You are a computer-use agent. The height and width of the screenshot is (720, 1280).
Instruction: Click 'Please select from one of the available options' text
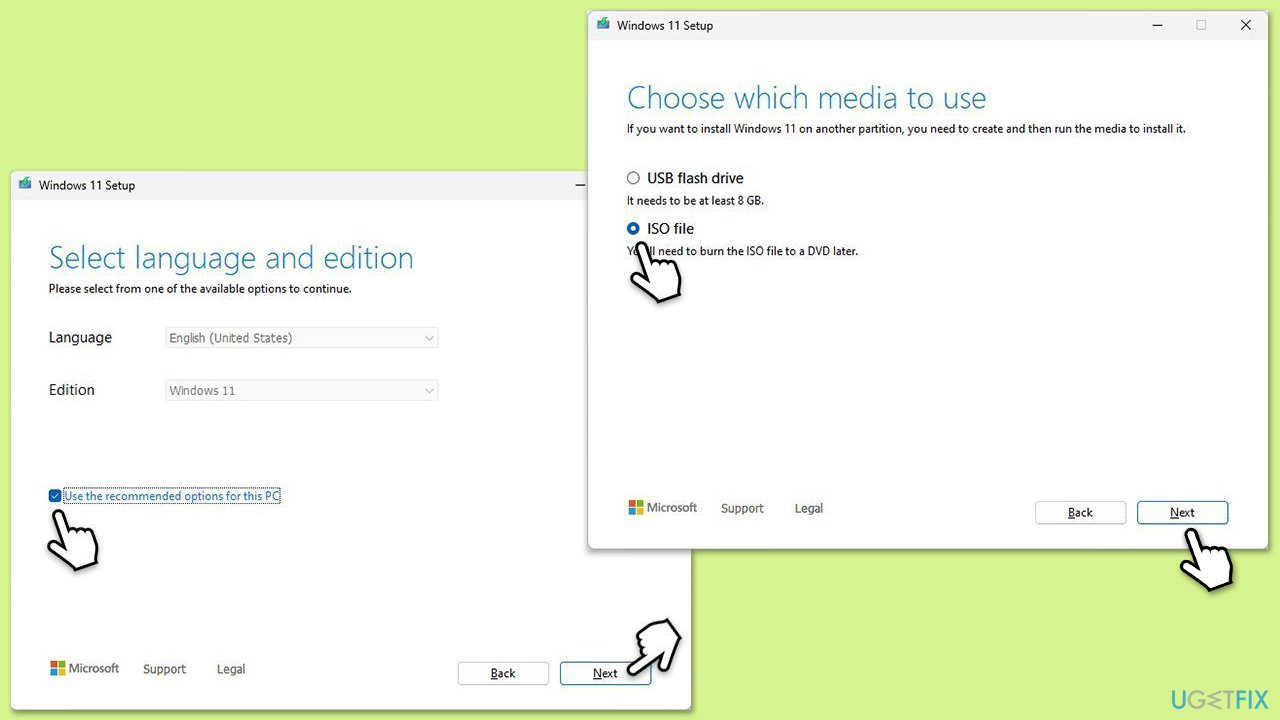pos(200,289)
